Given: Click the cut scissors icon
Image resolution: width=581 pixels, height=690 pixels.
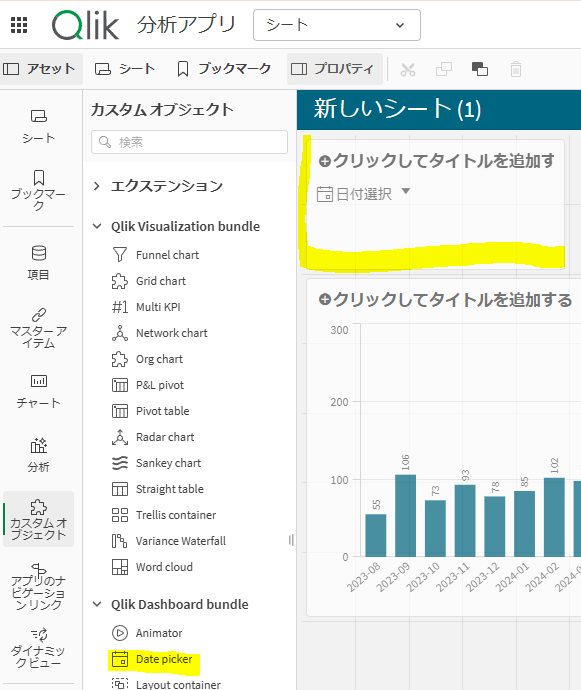Looking at the screenshot, I should pos(408,70).
